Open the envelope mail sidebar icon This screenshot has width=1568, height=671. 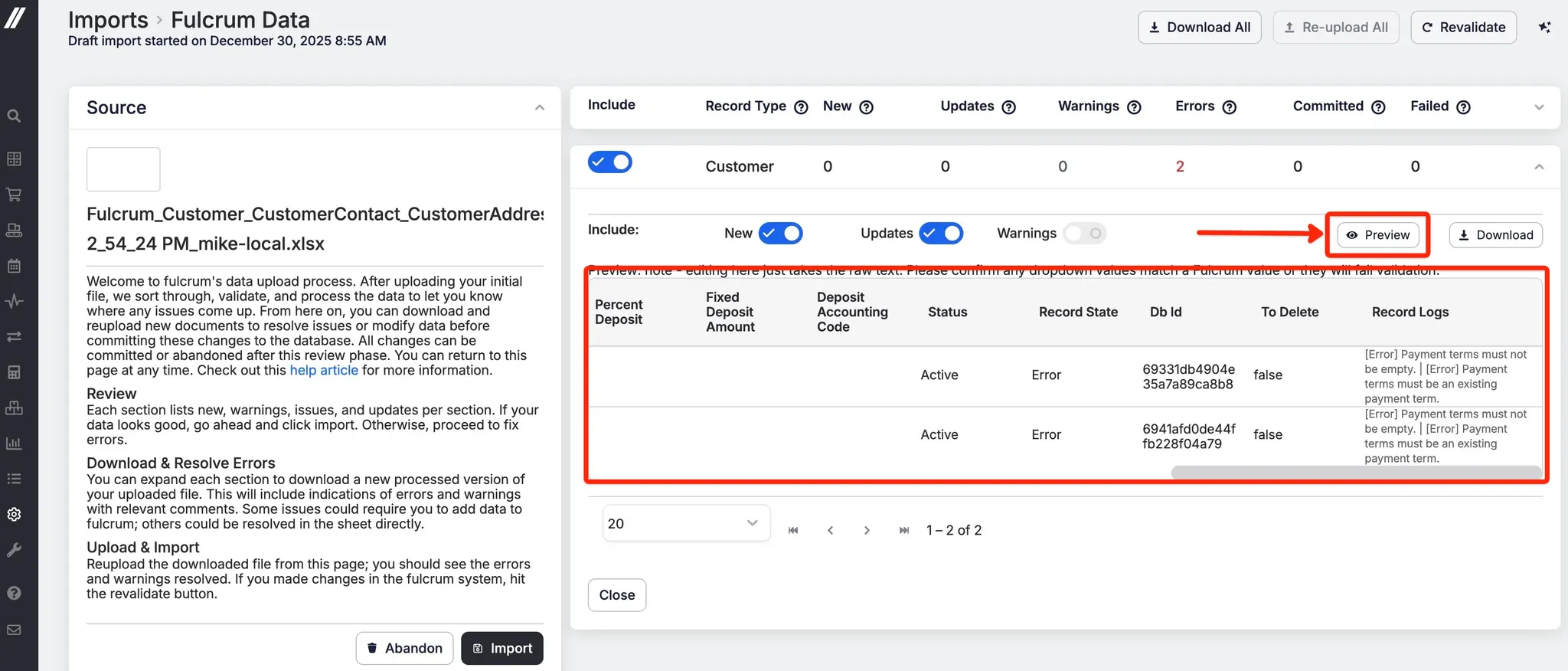pyautogui.click(x=14, y=630)
